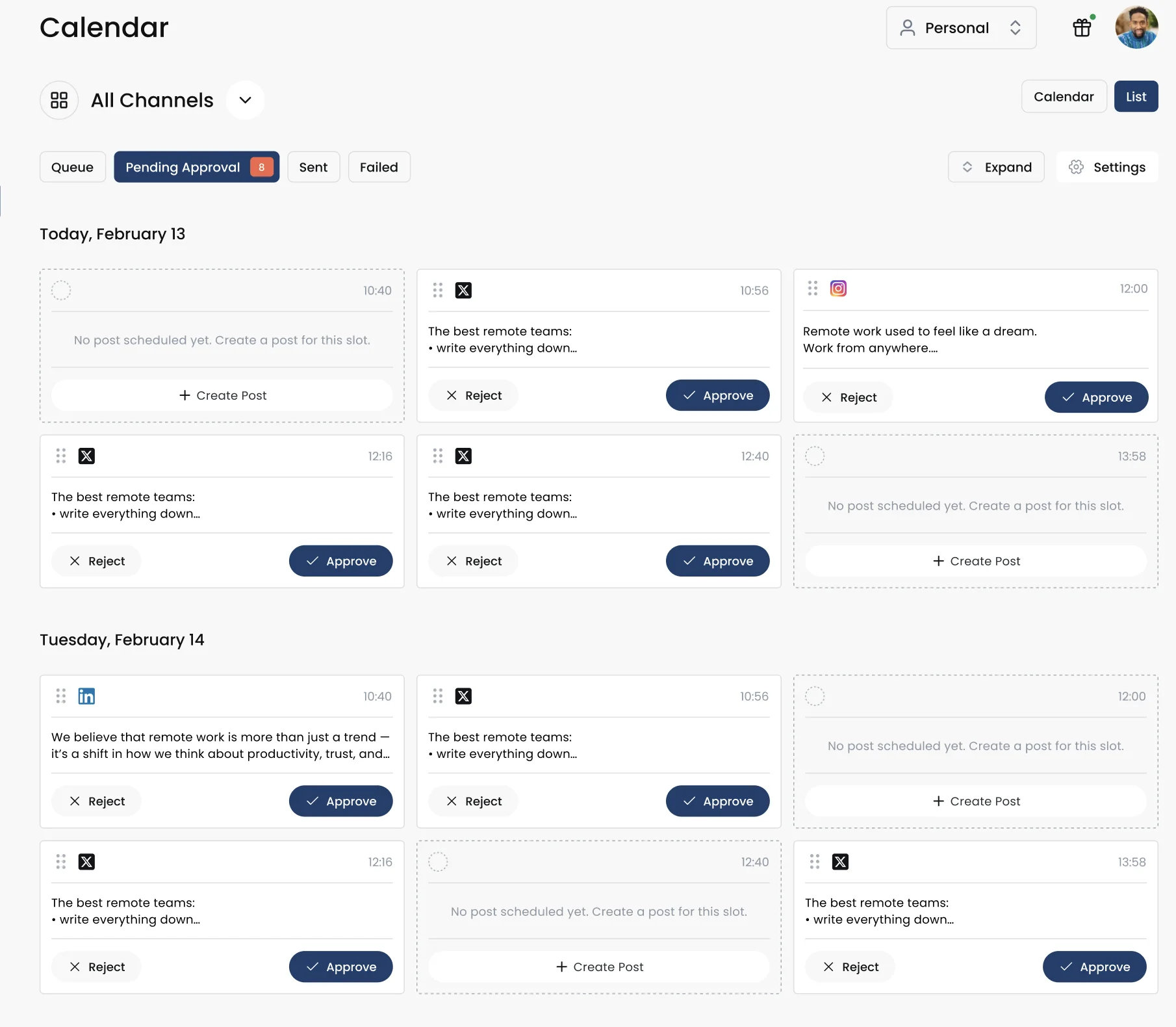
Task: Grab the drag handle on today's 12:16 post
Action: [61, 456]
